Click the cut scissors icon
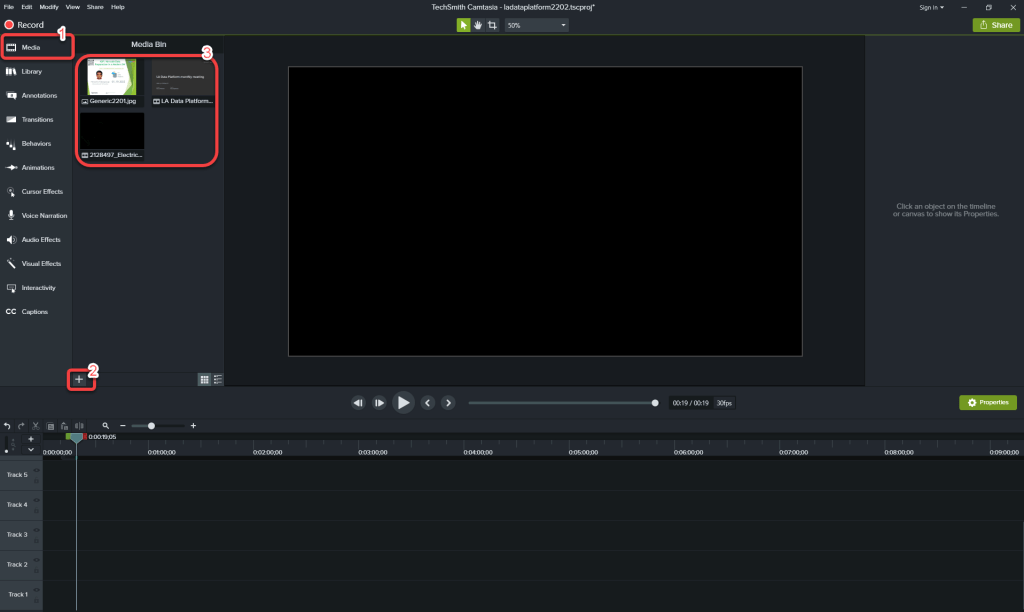Screen dimensions: 1024x612 coord(35,426)
